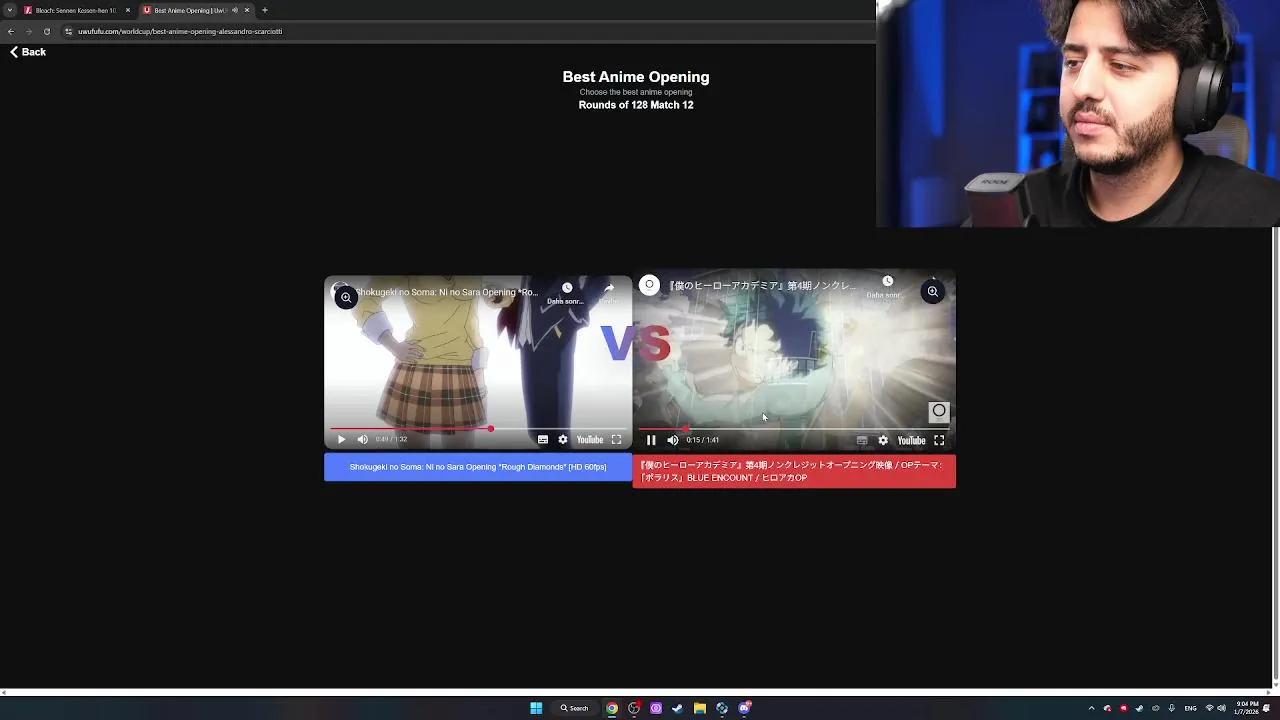
Task: Click channel watermark on right video
Action: tap(939, 411)
